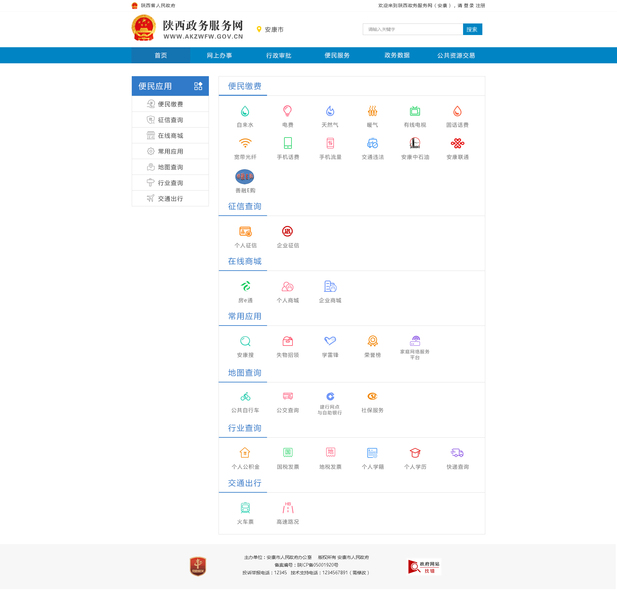Open the 手机话费 mobile top-up icon
The image size is (617, 600).
click(x=288, y=143)
